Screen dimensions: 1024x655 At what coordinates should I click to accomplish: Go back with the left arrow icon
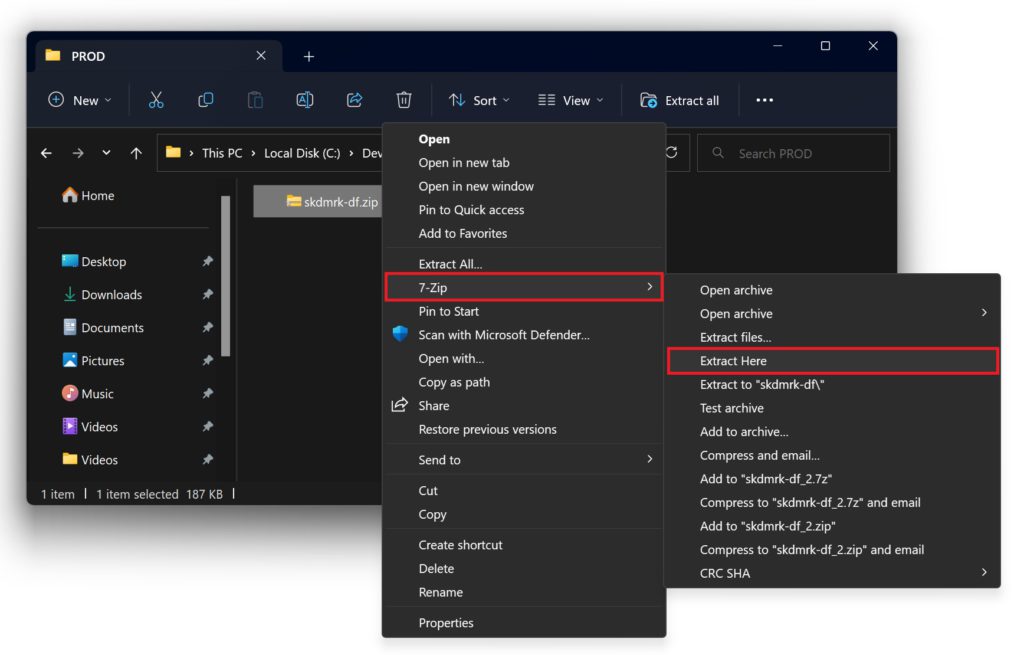46,153
